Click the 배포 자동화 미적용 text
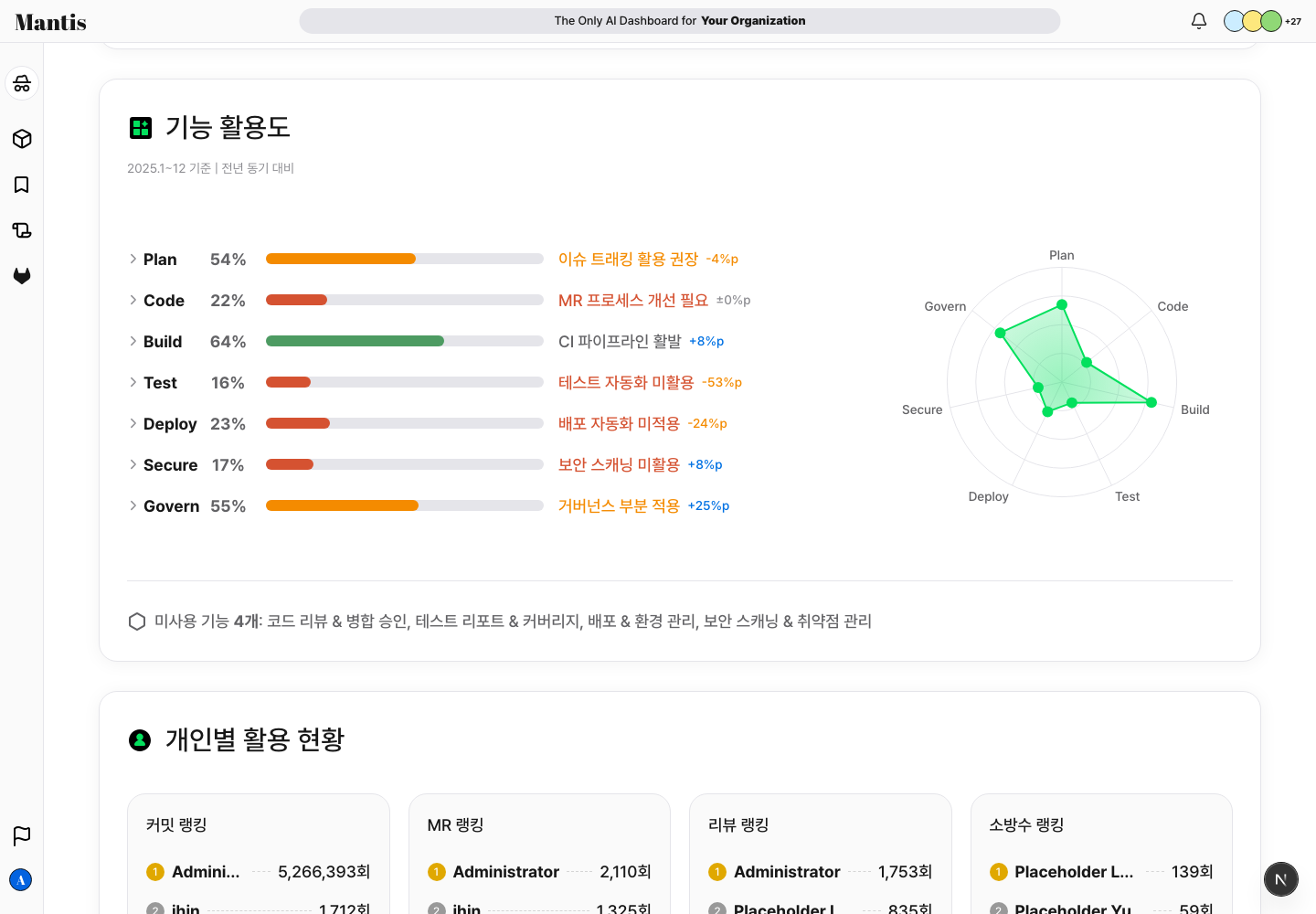Viewport: 1316px width, 914px height. point(619,424)
